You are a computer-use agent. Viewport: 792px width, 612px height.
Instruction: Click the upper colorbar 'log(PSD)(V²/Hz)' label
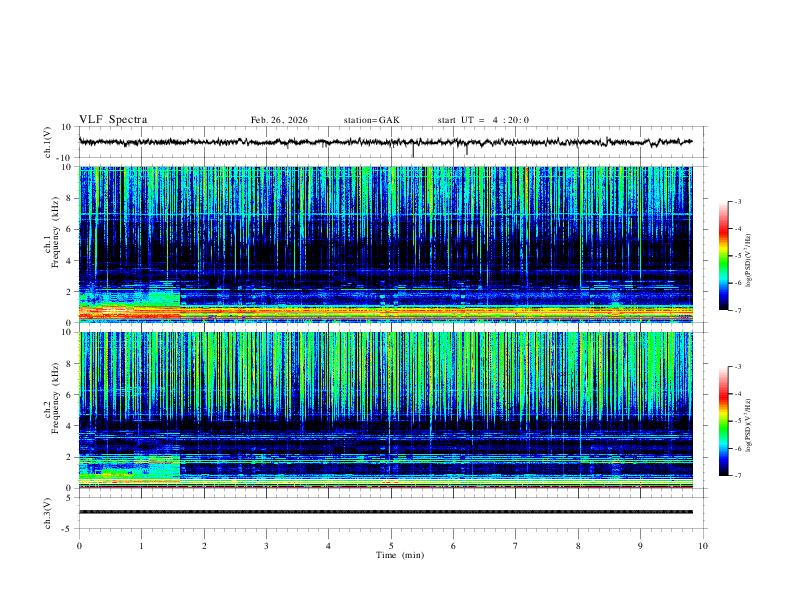(749, 261)
